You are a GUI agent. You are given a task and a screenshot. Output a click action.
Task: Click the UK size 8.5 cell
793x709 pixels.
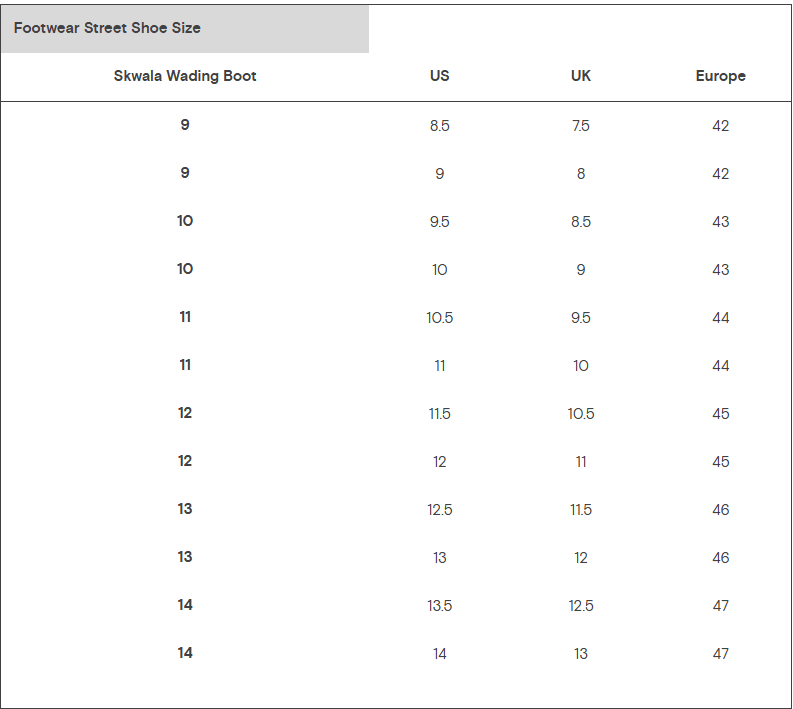pyautogui.click(x=581, y=222)
